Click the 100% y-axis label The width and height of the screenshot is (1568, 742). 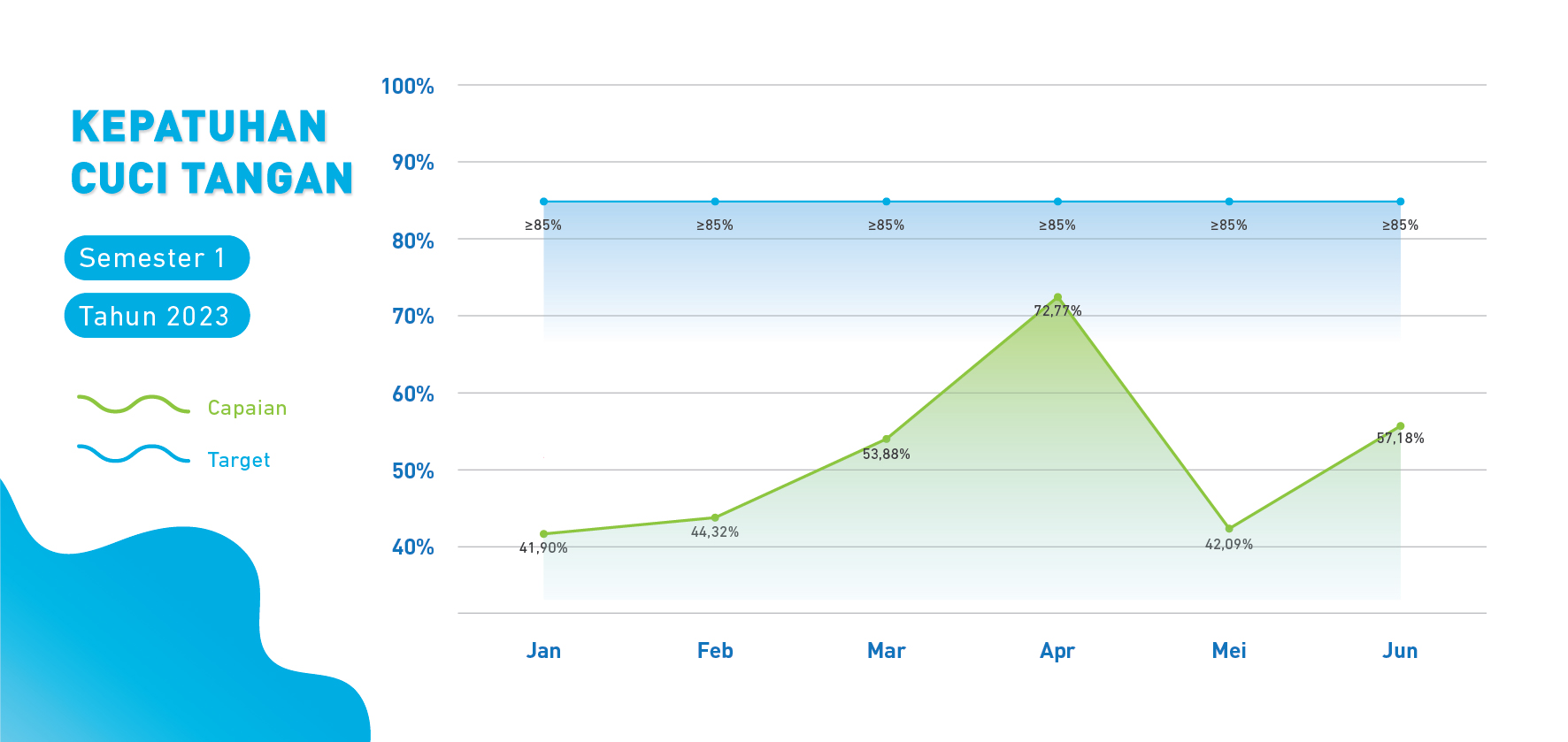[407, 87]
